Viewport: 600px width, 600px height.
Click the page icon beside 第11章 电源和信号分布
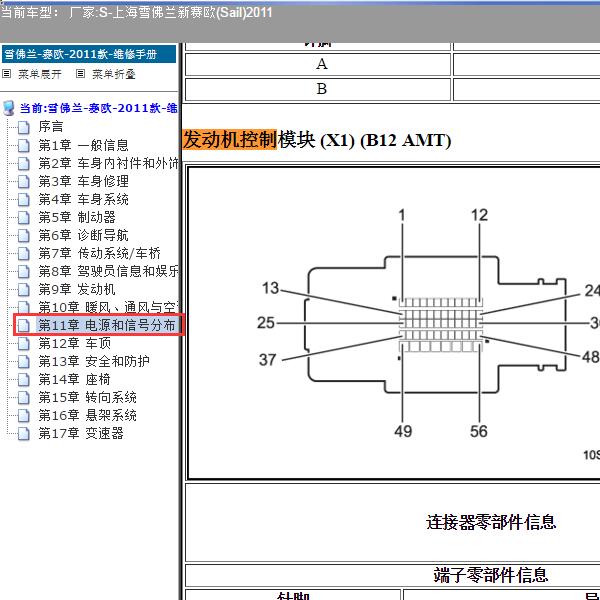point(24,325)
